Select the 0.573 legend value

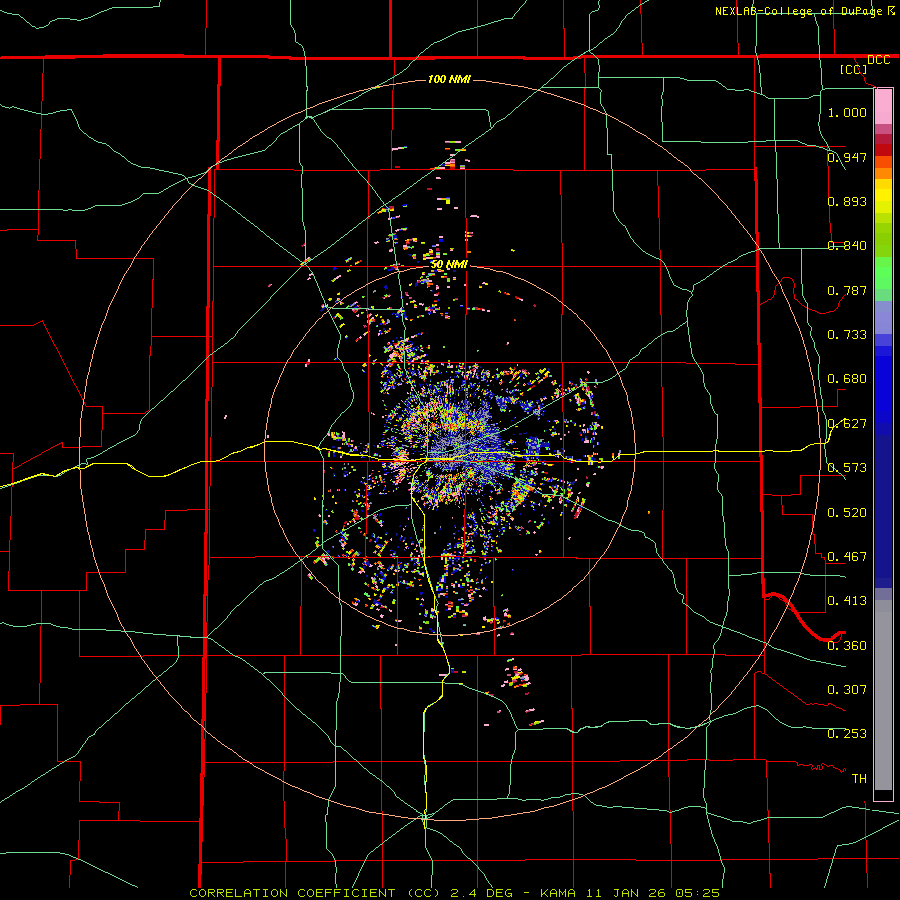pyautogui.click(x=847, y=468)
